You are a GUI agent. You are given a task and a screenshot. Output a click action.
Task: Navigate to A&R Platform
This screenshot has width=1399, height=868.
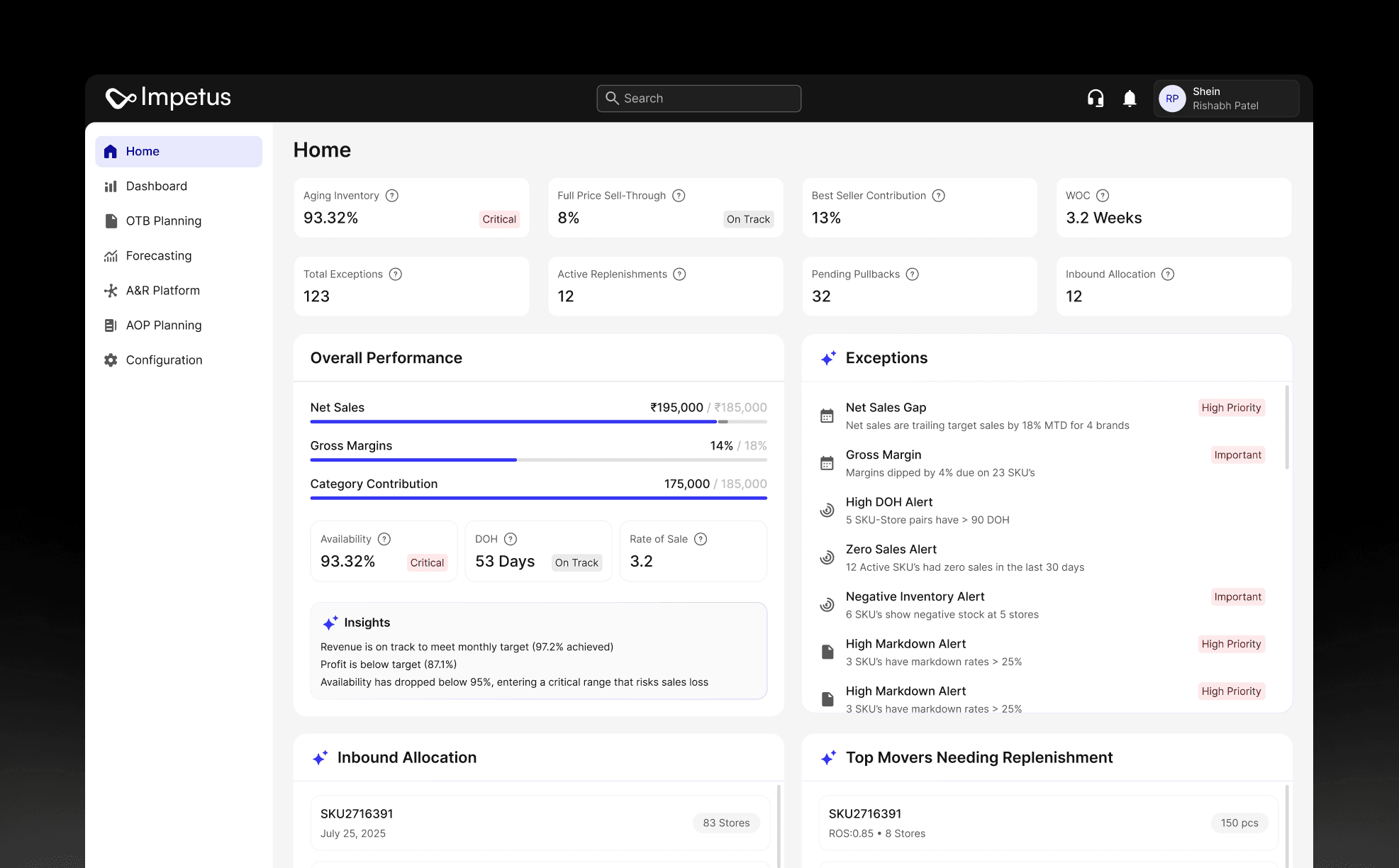click(x=162, y=290)
